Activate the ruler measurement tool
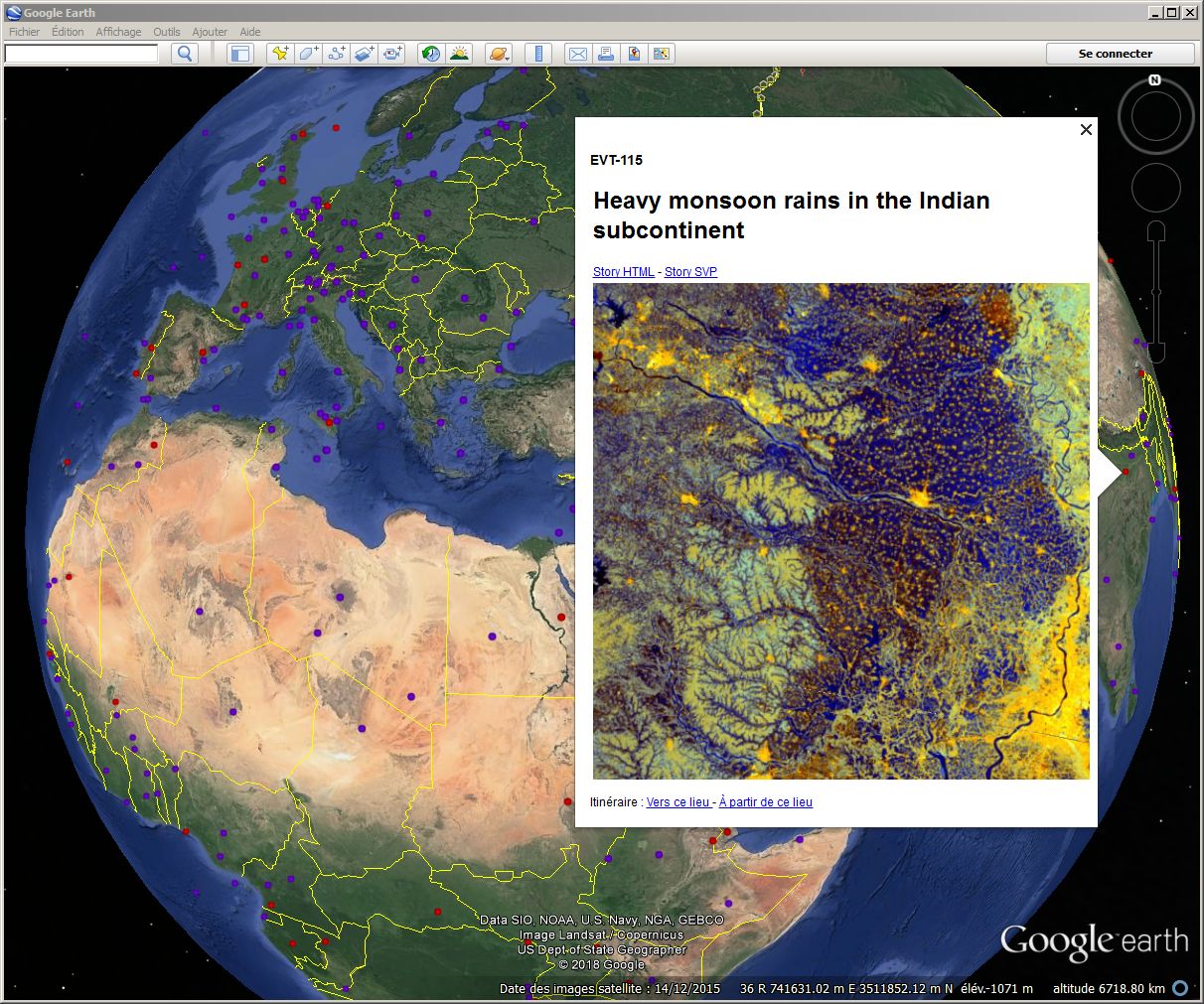 (538, 54)
